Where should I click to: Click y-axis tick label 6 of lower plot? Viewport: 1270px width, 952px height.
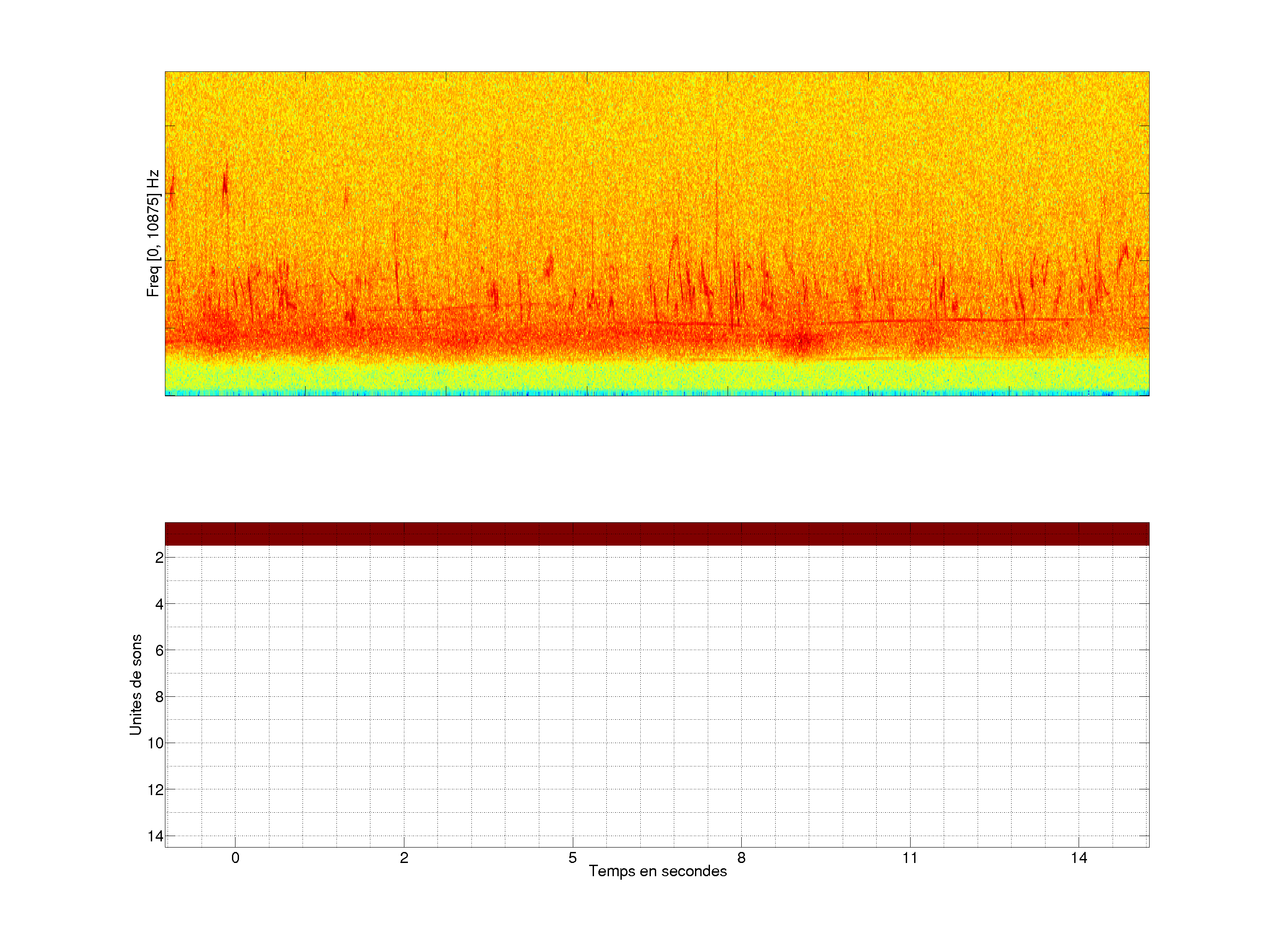pyautogui.click(x=159, y=651)
